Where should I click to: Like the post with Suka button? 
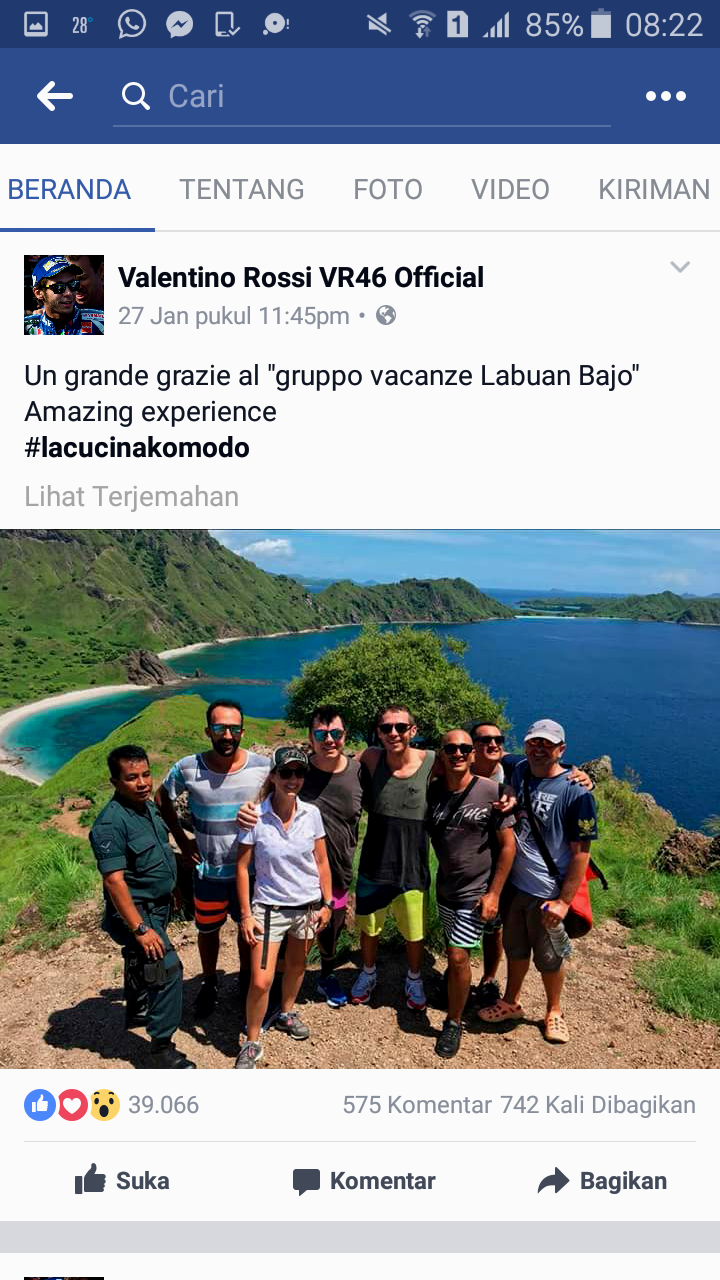(x=122, y=1181)
